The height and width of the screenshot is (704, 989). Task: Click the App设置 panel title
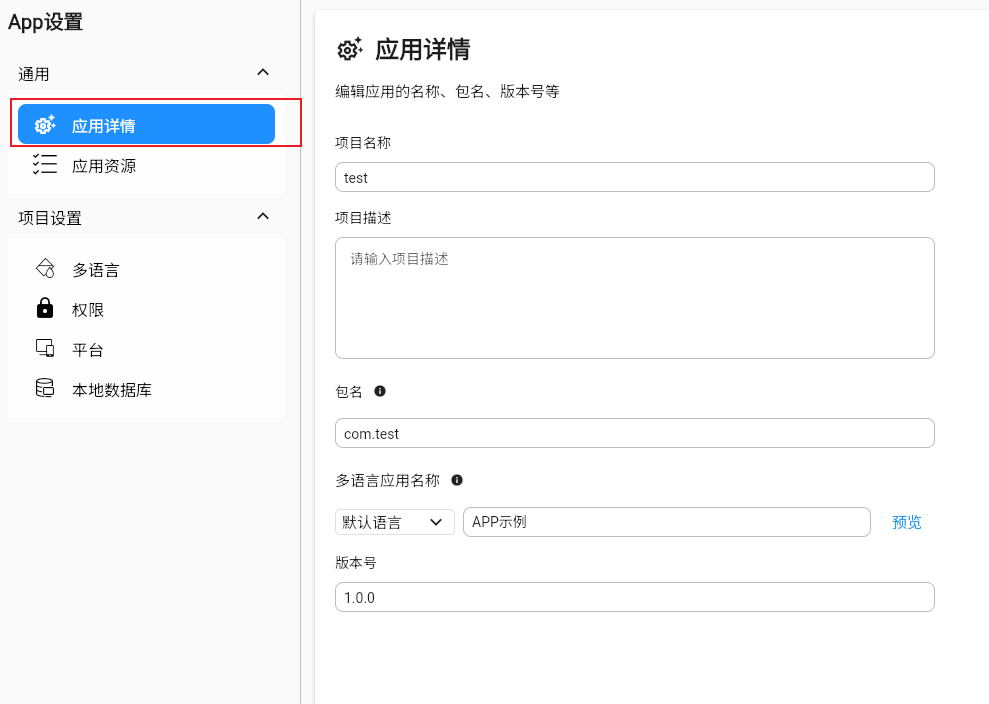[45, 22]
